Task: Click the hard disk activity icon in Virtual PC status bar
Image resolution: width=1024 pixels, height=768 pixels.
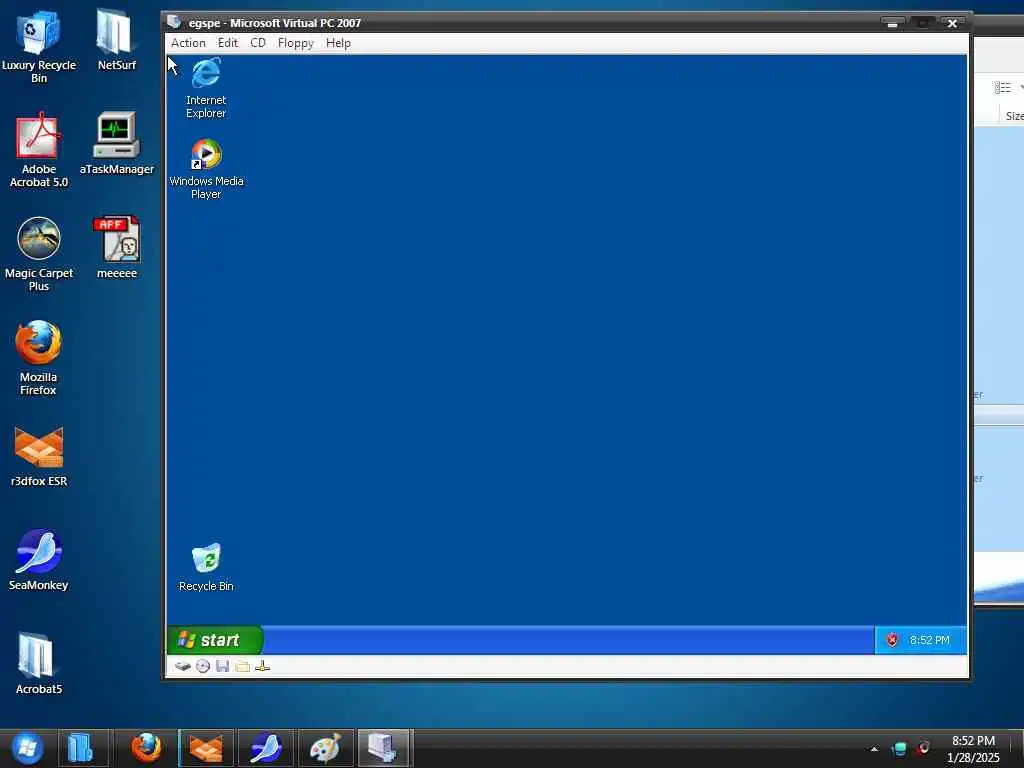Action: point(182,666)
